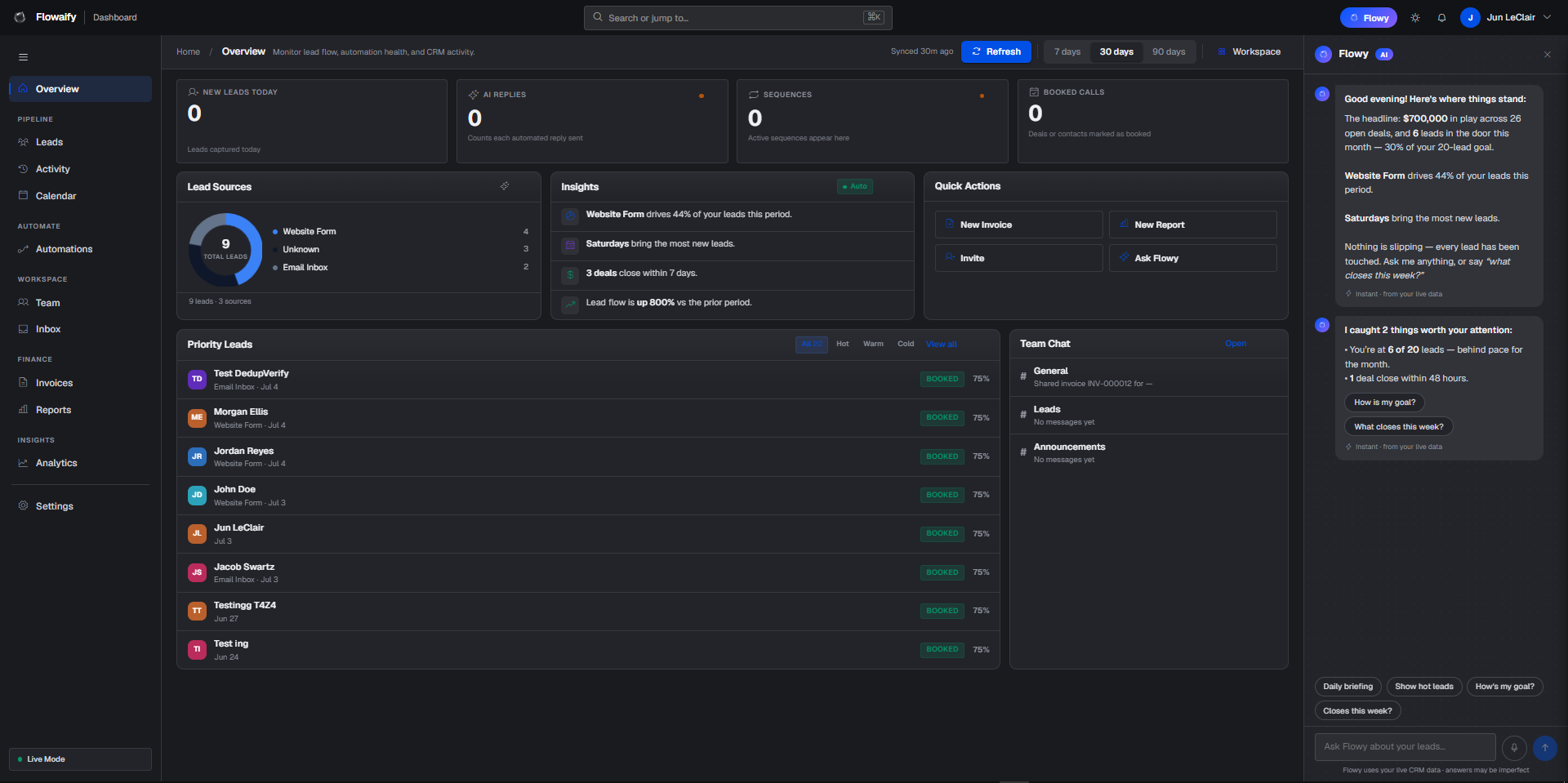Click BOOKED badge on Testingg T4Z4 row
1568x783 pixels.
[x=942, y=611]
